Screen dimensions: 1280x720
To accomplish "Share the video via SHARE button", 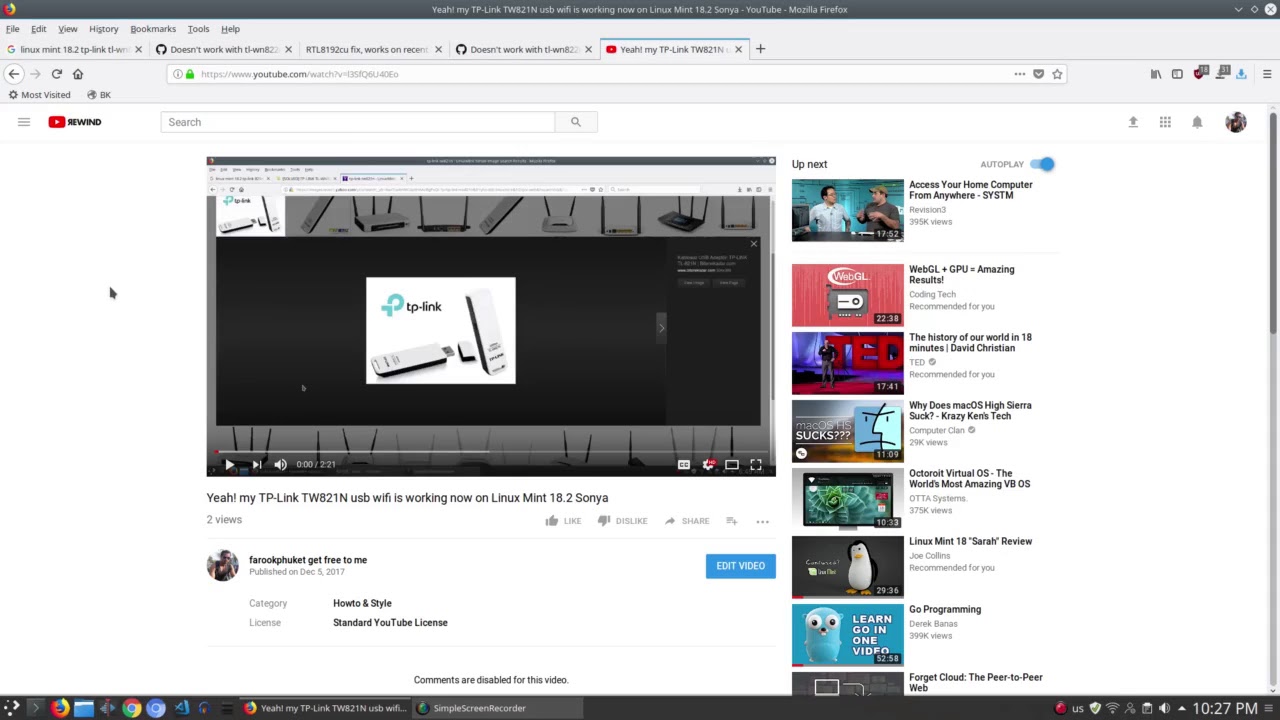I will pyautogui.click(x=686, y=521).
